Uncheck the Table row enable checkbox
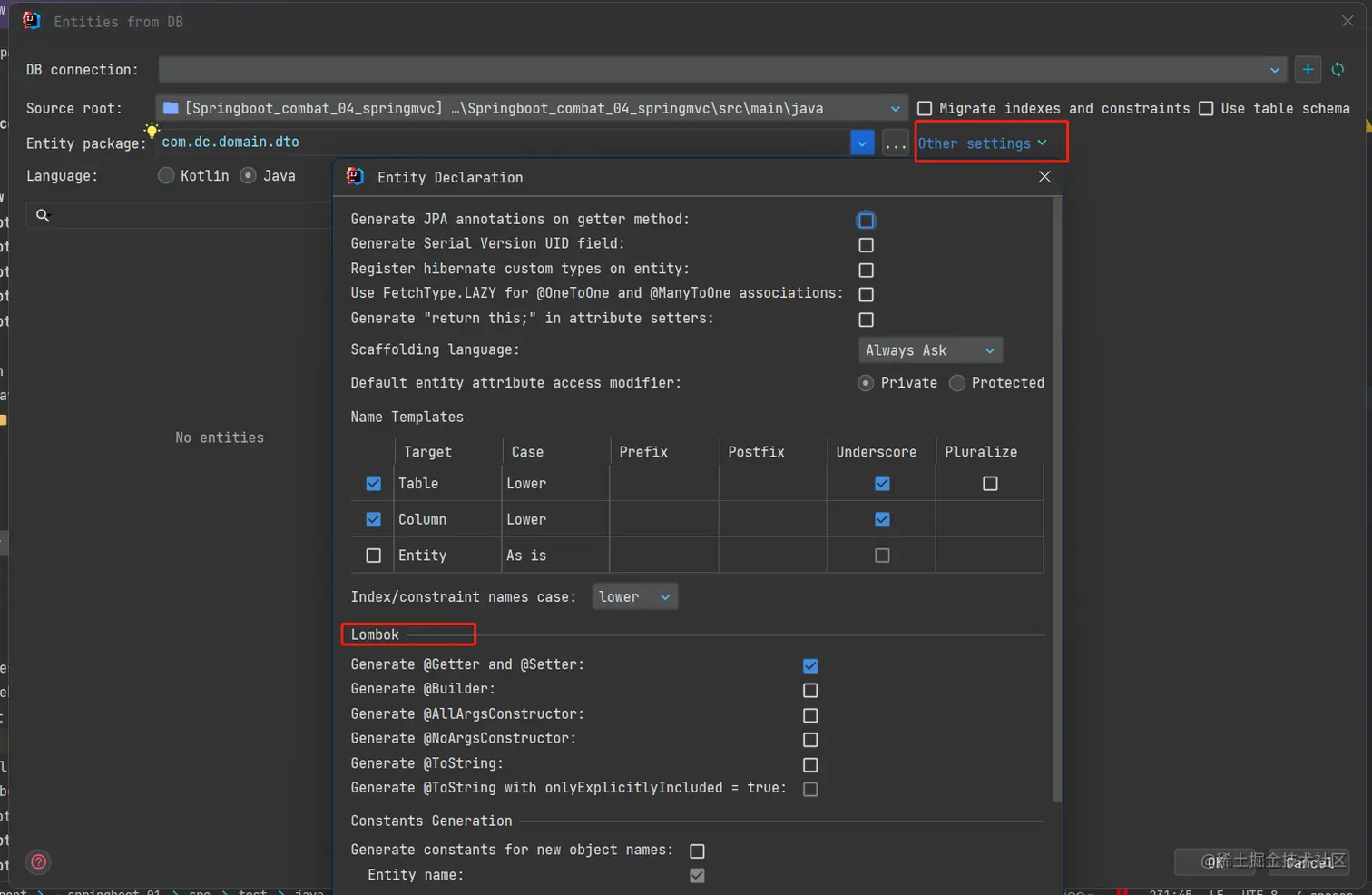 (x=373, y=484)
